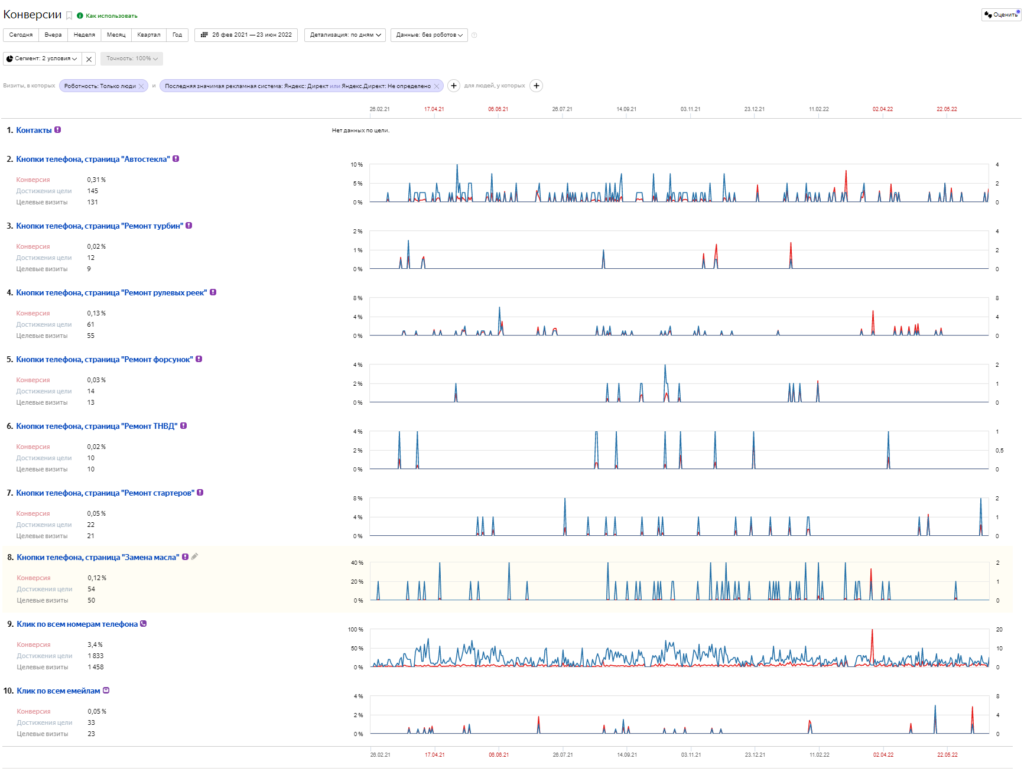Edit the "Замена масла" goal via pencil icon
This screenshot has height=778, width=1024.
(x=195, y=557)
